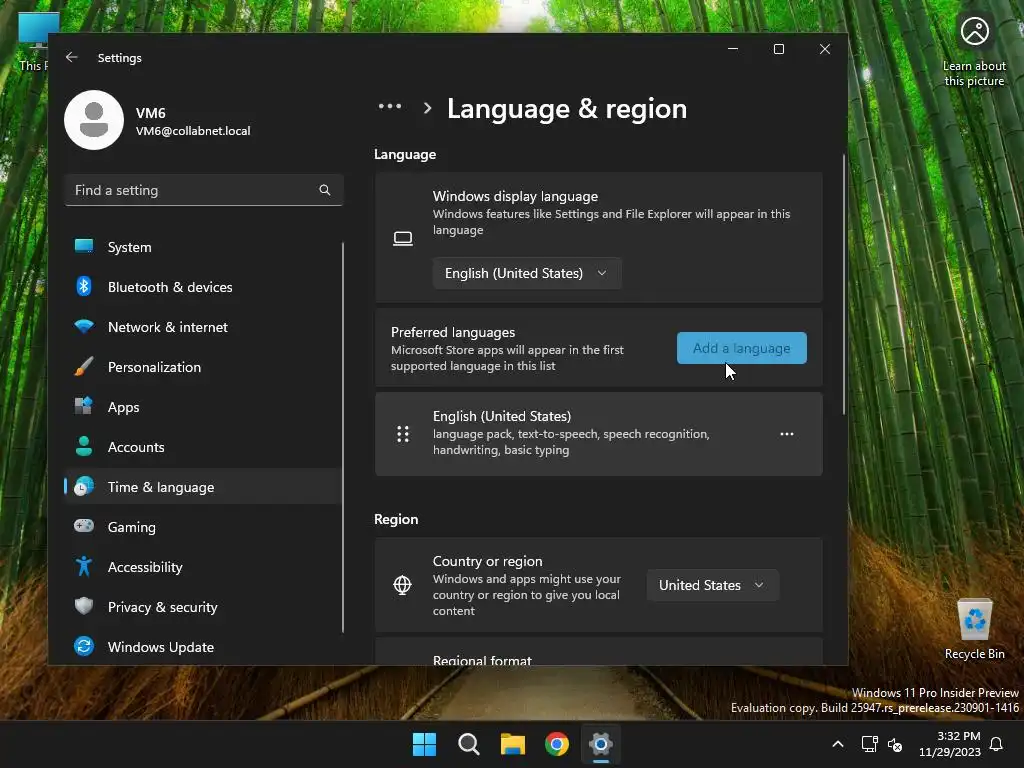The height and width of the screenshot is (768, 1024).
Task: Open the Recycle Bin desktop icon
Action: tap(975, 629)
